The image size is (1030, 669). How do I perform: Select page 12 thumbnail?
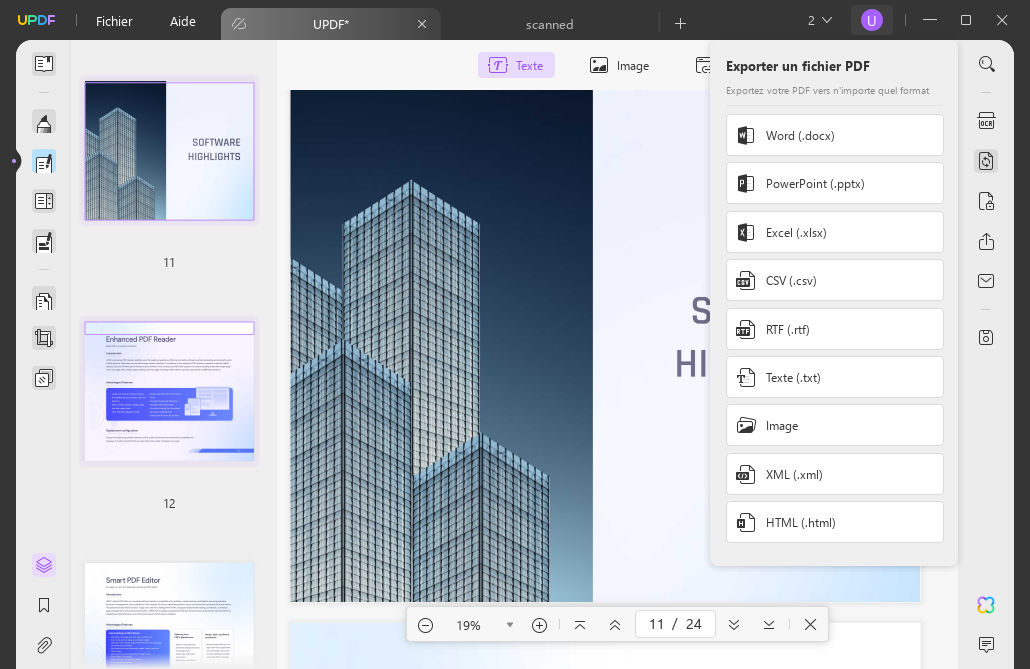point(169,392)
